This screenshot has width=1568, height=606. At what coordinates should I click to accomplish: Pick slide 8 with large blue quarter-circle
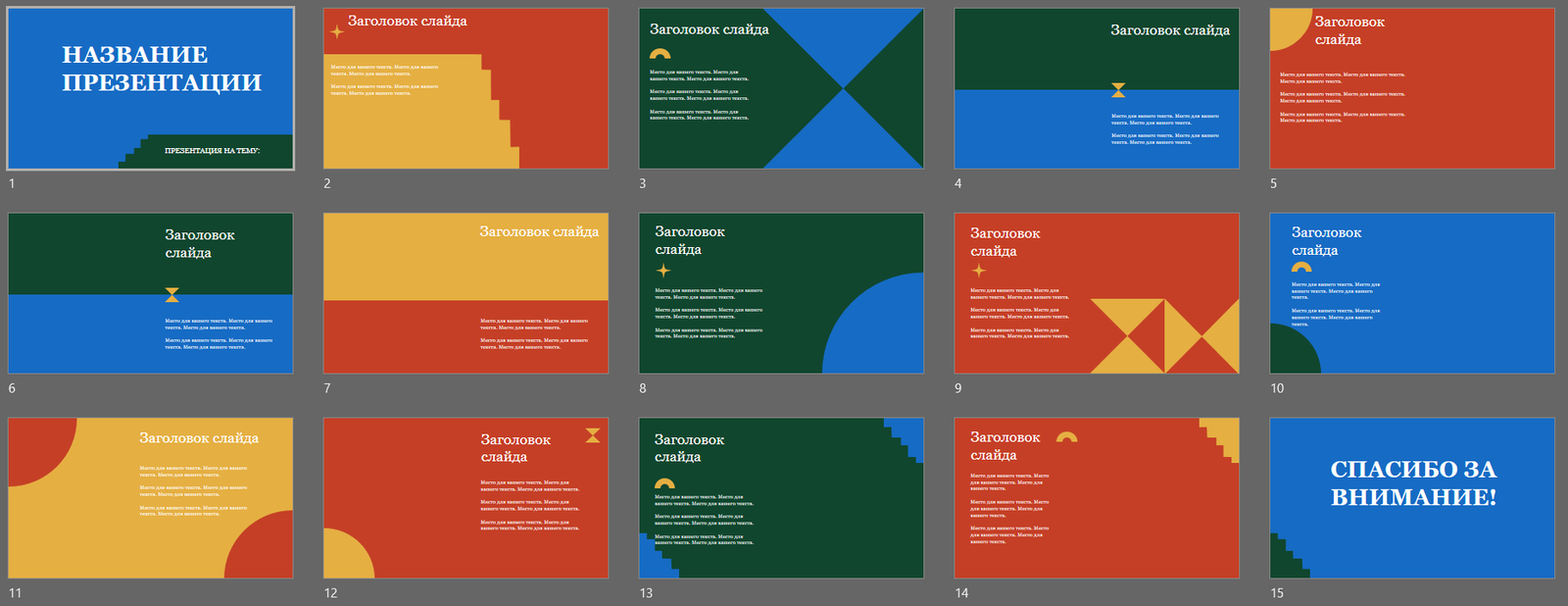[x=781, y=293]
